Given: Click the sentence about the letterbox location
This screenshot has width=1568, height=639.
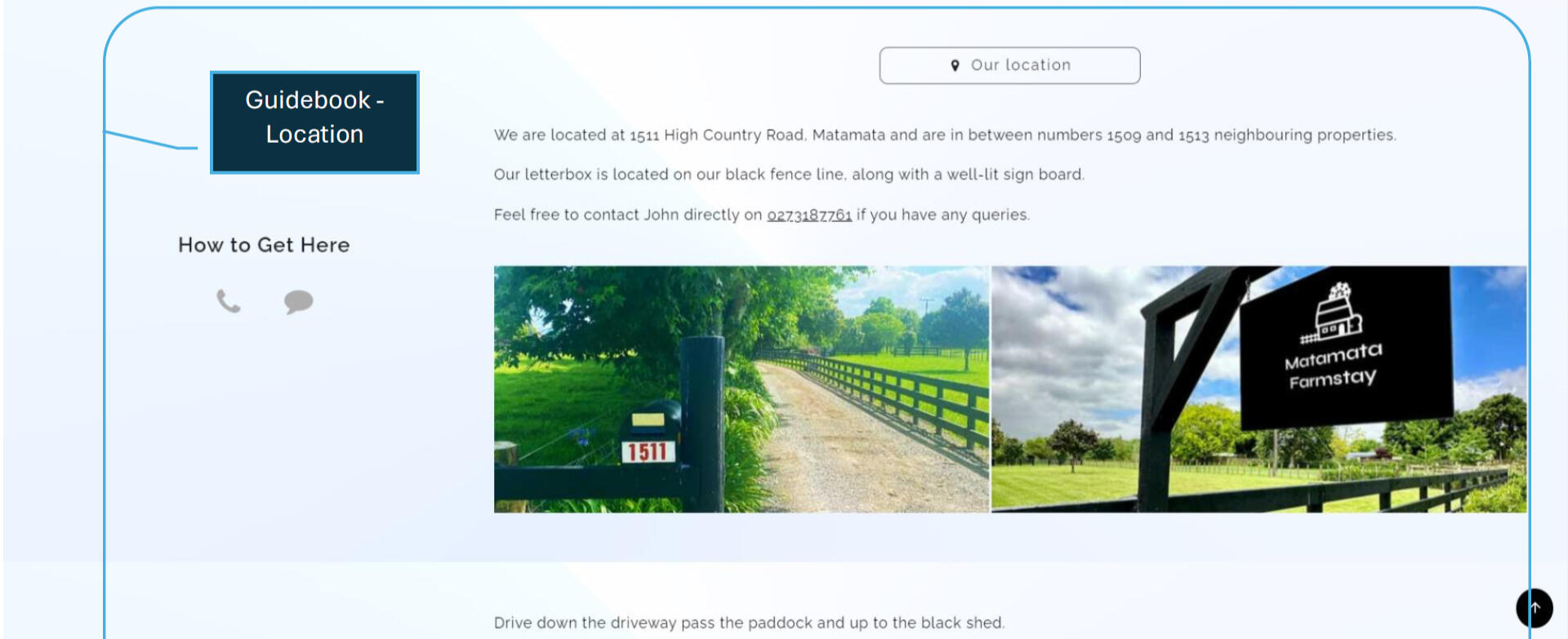Looking at the screenshot, I should tap(789, 175).
